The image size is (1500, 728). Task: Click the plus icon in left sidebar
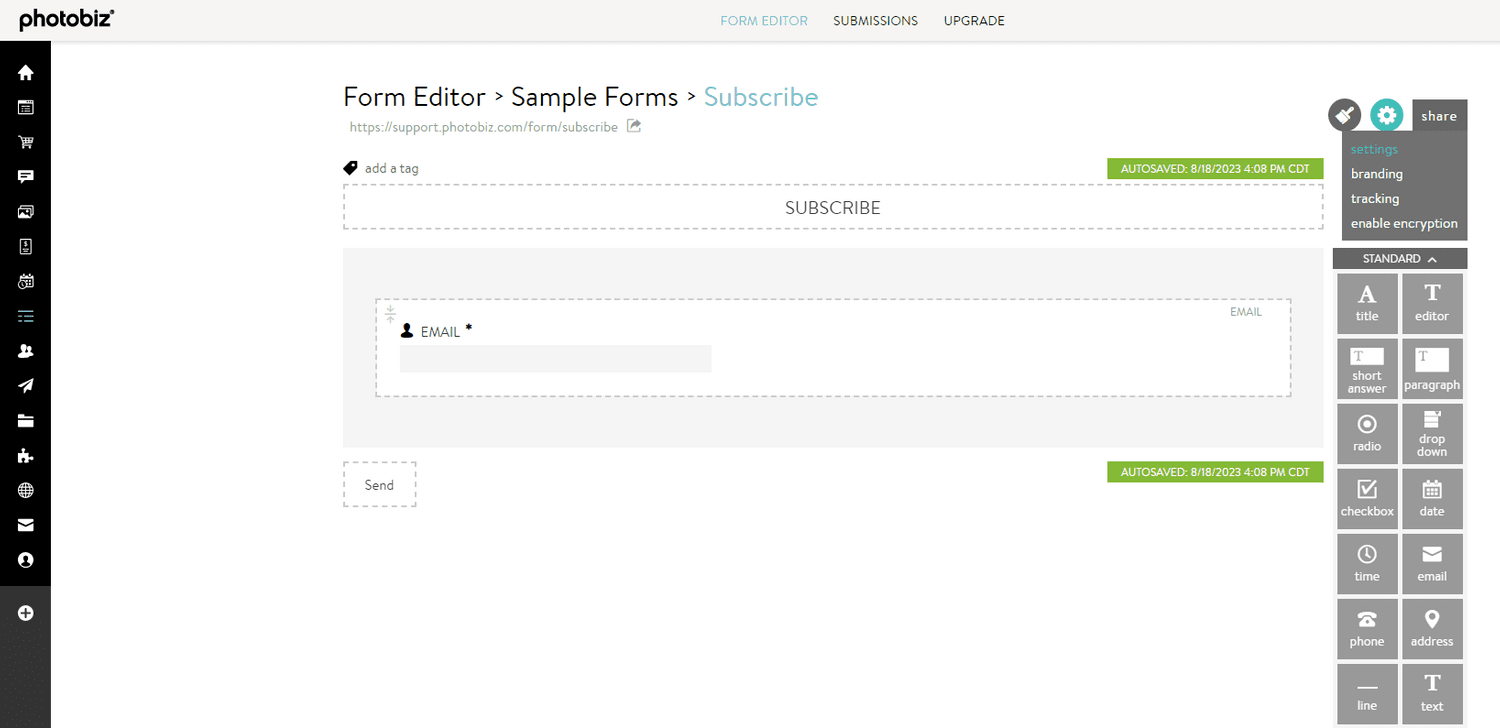[x=26, y=613]
